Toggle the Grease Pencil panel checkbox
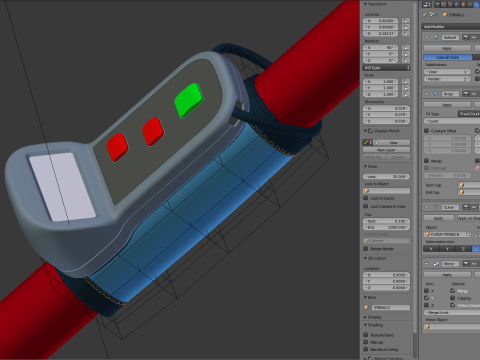480x360 pixels. 370,131
